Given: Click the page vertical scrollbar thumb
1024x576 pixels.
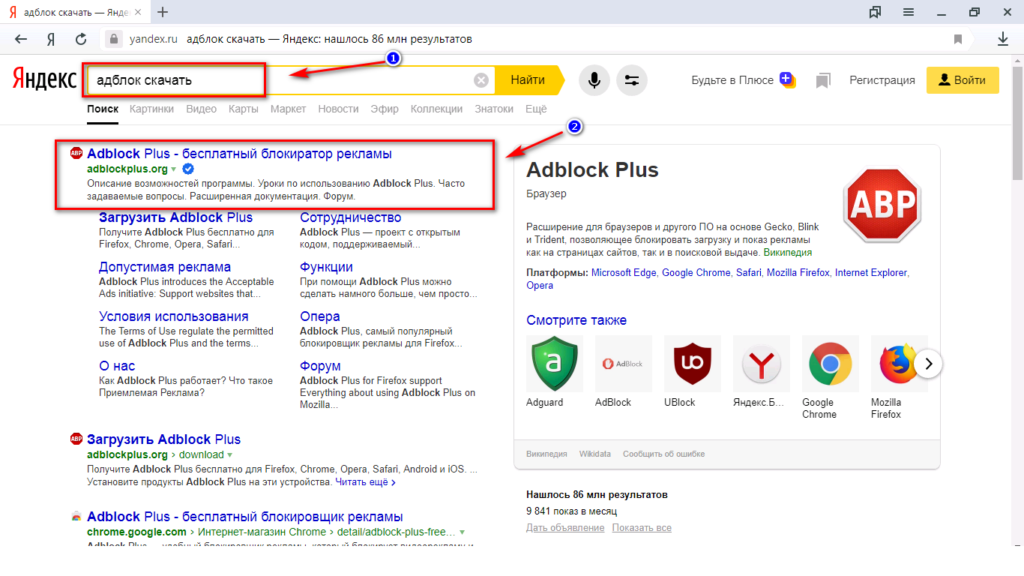Looking at the screenshot, I should [x=1017, y=121].
